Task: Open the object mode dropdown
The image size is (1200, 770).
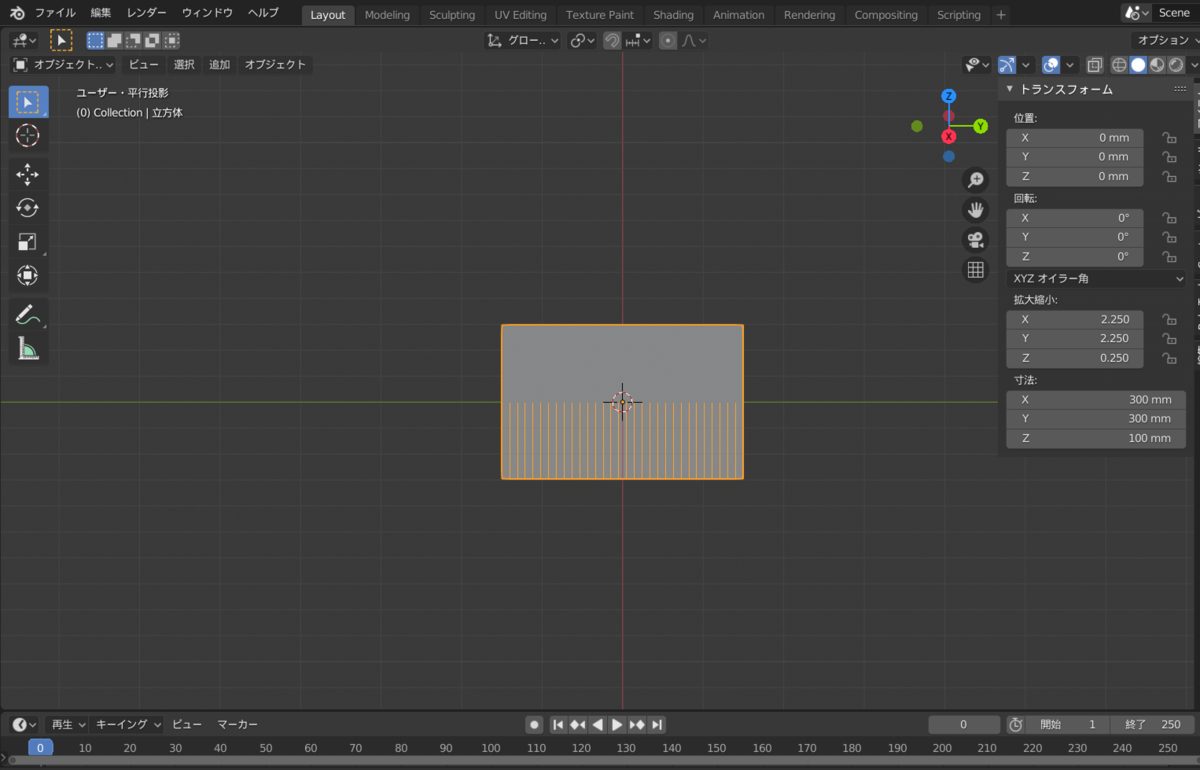Action: (64, 65)
